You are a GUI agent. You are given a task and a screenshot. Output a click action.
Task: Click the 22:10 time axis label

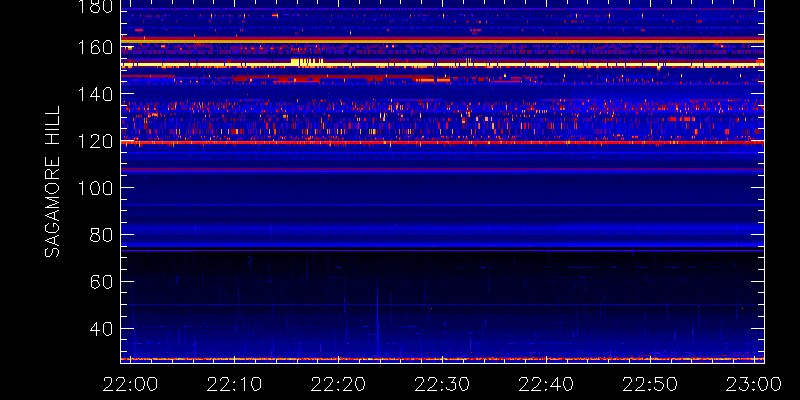(x=234, y=384)
